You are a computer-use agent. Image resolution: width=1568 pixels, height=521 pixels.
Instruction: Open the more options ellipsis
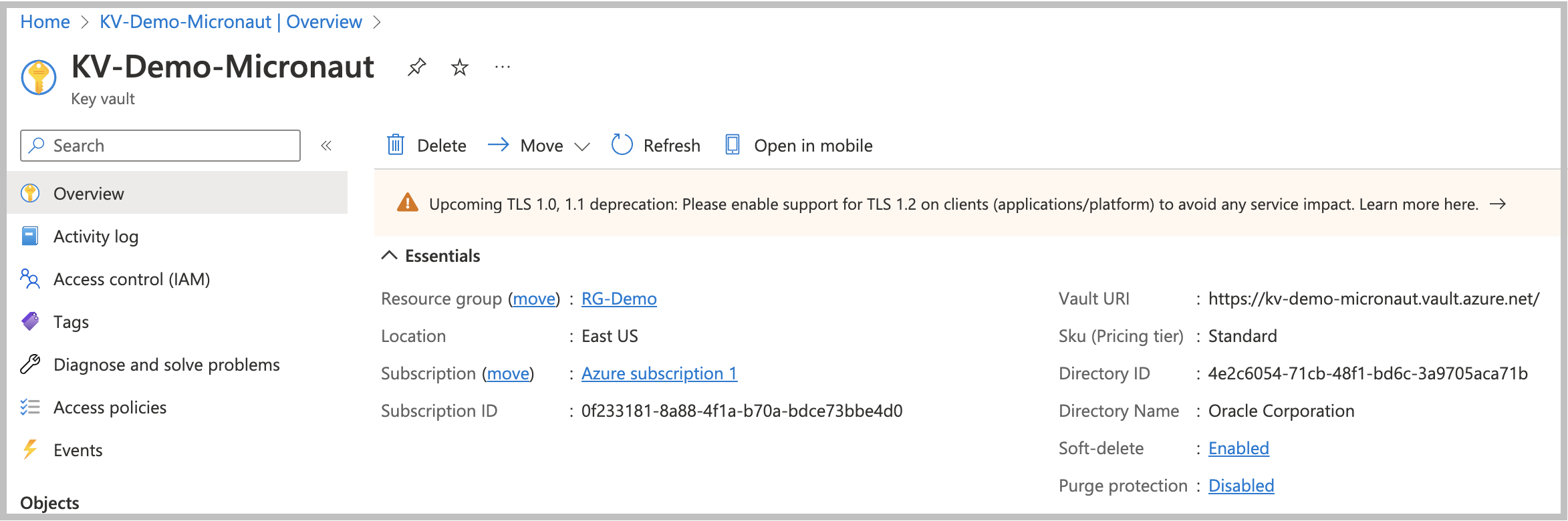coord(503,67)
